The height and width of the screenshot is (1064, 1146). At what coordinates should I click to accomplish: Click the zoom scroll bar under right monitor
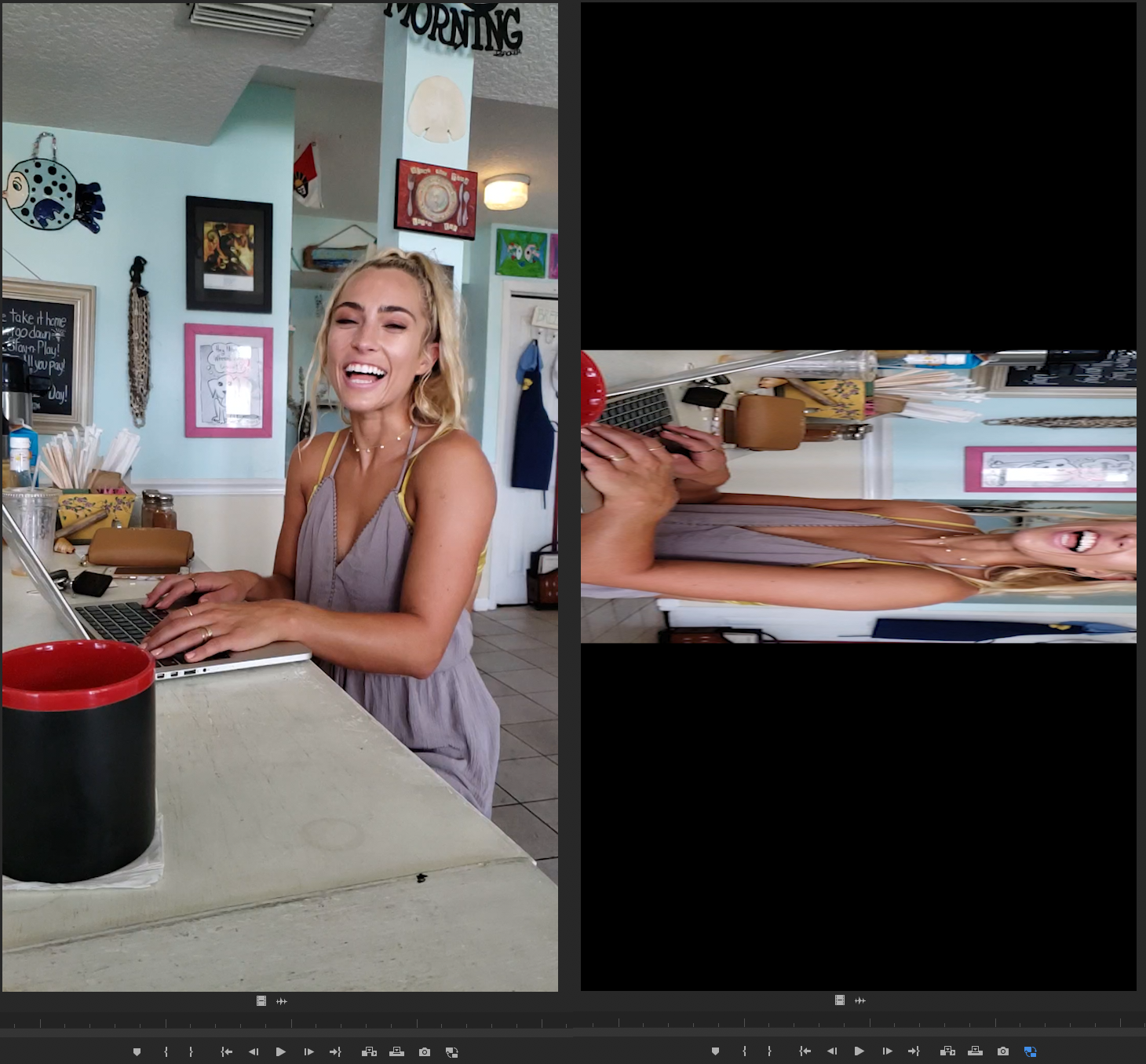[x=859, y=1032]
